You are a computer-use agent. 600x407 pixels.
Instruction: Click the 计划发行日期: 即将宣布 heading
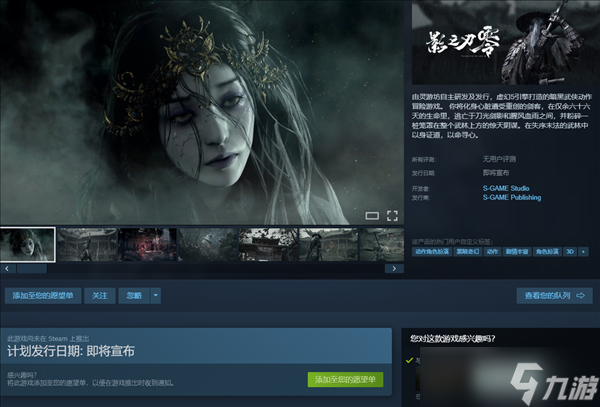71,351
